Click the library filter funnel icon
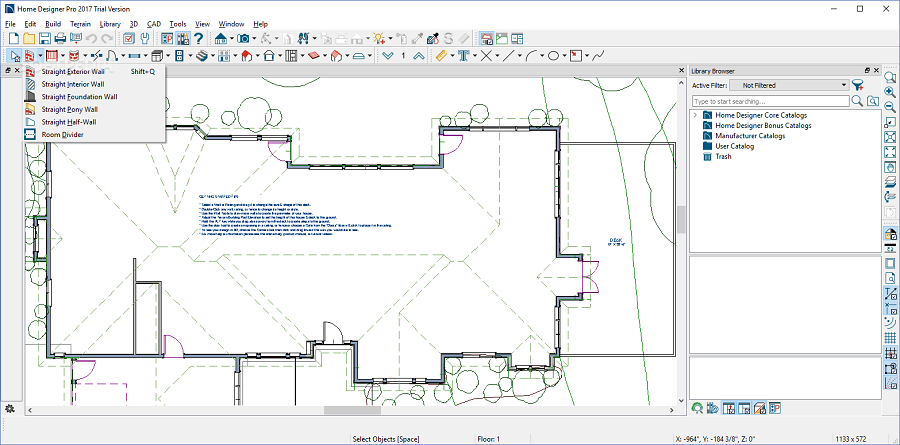900x445 pixels. 858,85
